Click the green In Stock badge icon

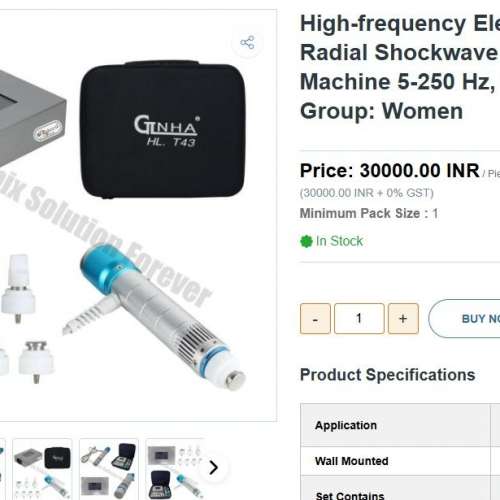pos(306,241)
